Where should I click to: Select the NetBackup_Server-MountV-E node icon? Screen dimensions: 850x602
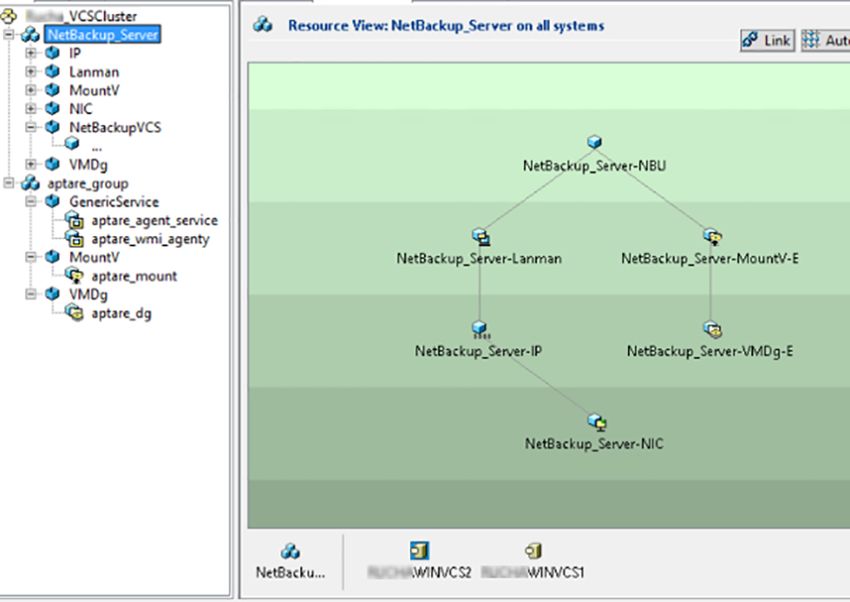(712, 236)
